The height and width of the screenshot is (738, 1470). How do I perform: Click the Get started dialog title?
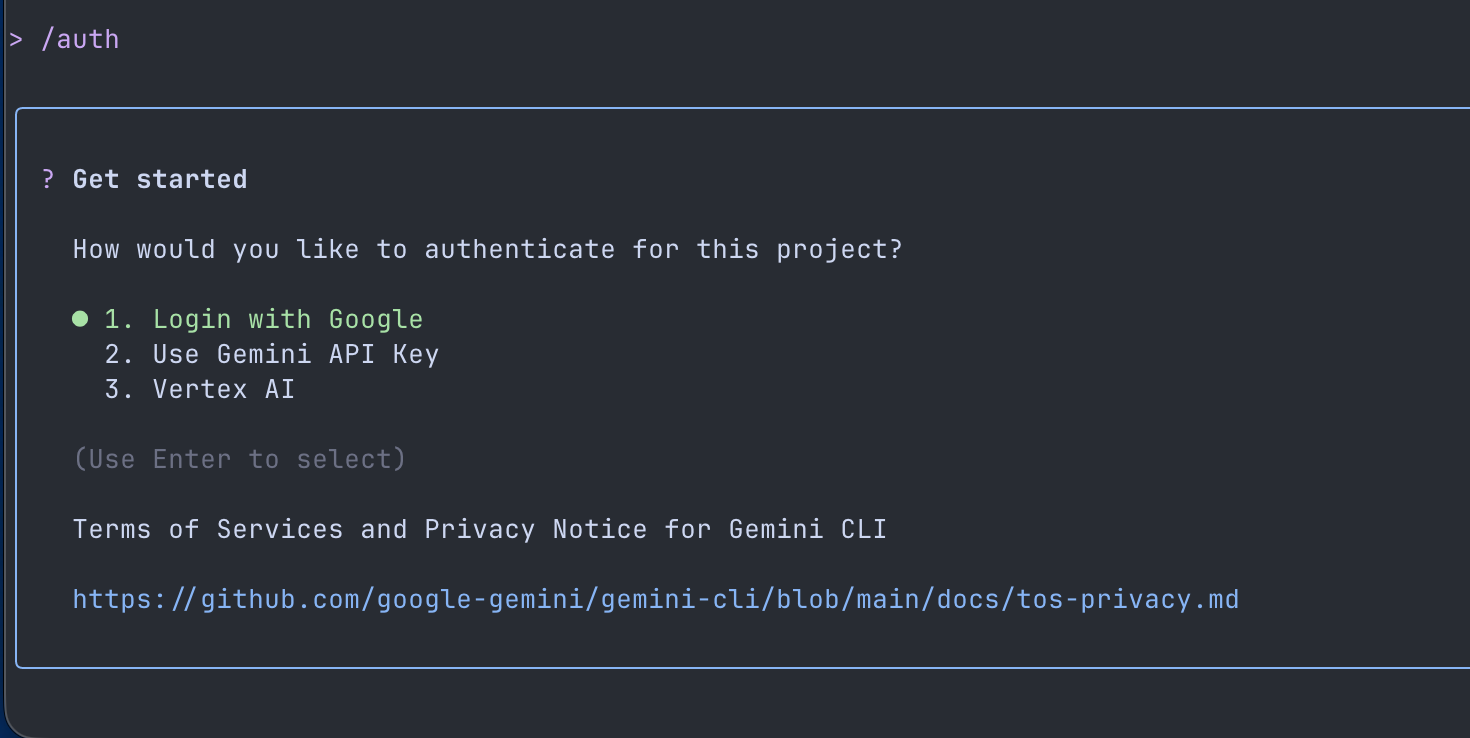160,179
